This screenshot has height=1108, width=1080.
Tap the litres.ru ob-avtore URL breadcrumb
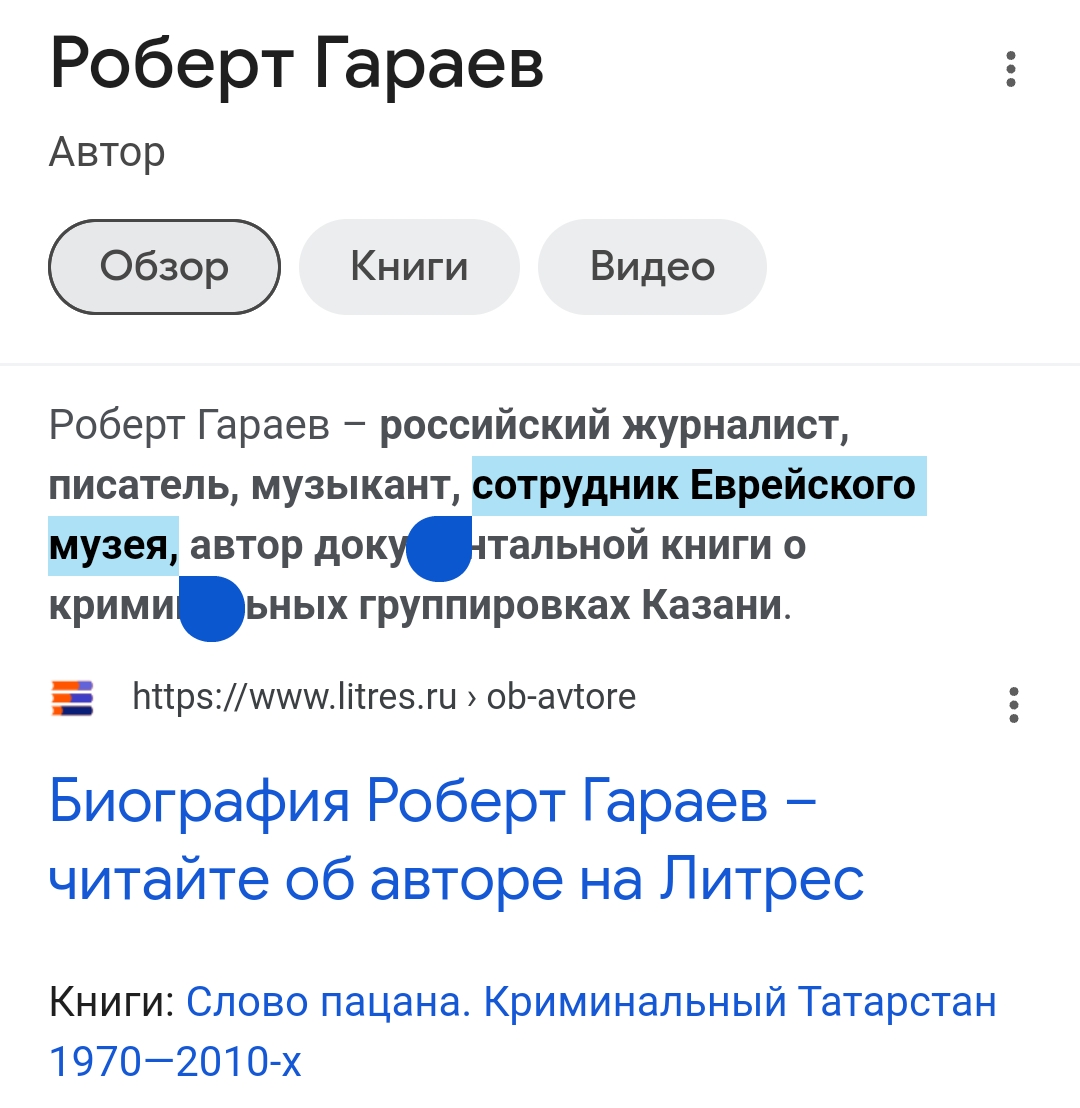[x=384, y=697]
